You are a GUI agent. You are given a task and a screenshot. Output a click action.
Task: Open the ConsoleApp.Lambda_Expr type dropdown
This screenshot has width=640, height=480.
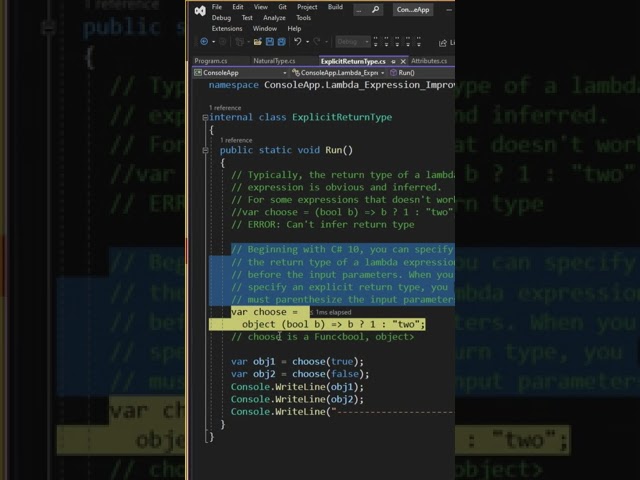[x=338, y=73]
